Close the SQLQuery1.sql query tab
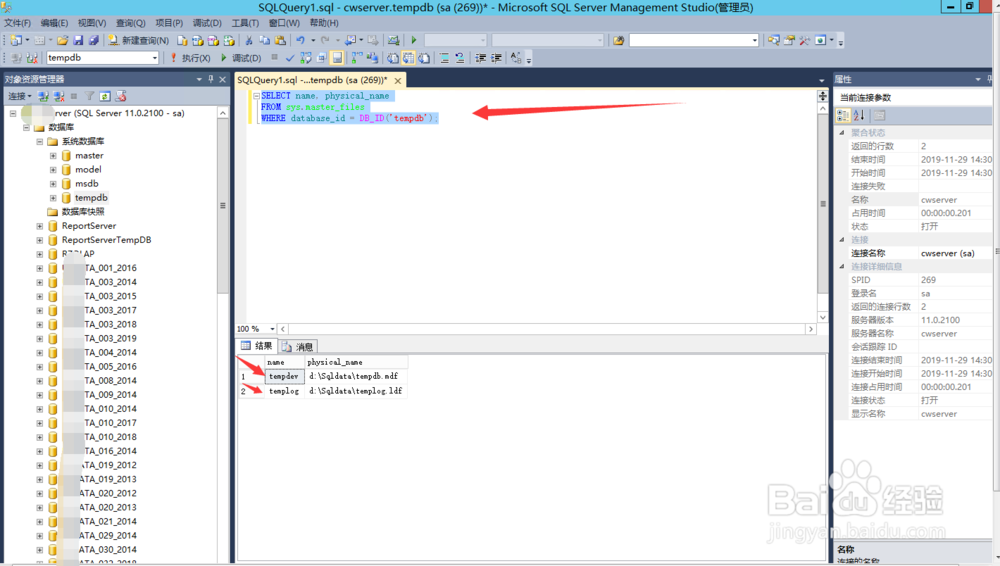1000x566 pixels. click(398, 81)
